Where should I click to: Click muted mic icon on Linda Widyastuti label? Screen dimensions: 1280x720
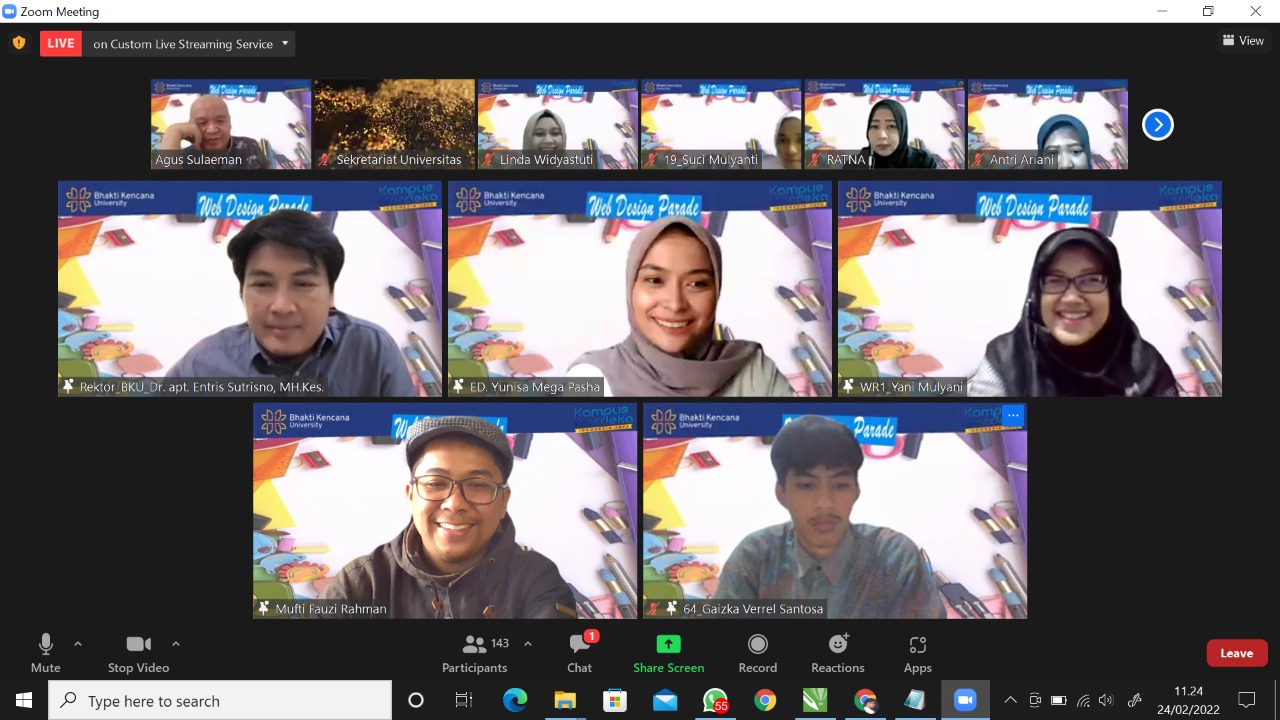pyautogui.click(x=489, y=159)
